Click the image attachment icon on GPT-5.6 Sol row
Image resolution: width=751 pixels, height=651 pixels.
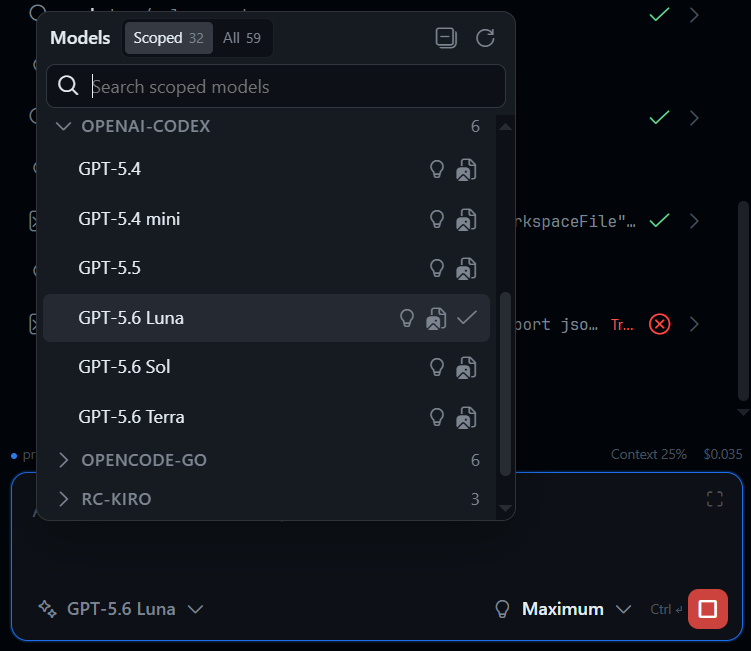(x=466, y=368)
